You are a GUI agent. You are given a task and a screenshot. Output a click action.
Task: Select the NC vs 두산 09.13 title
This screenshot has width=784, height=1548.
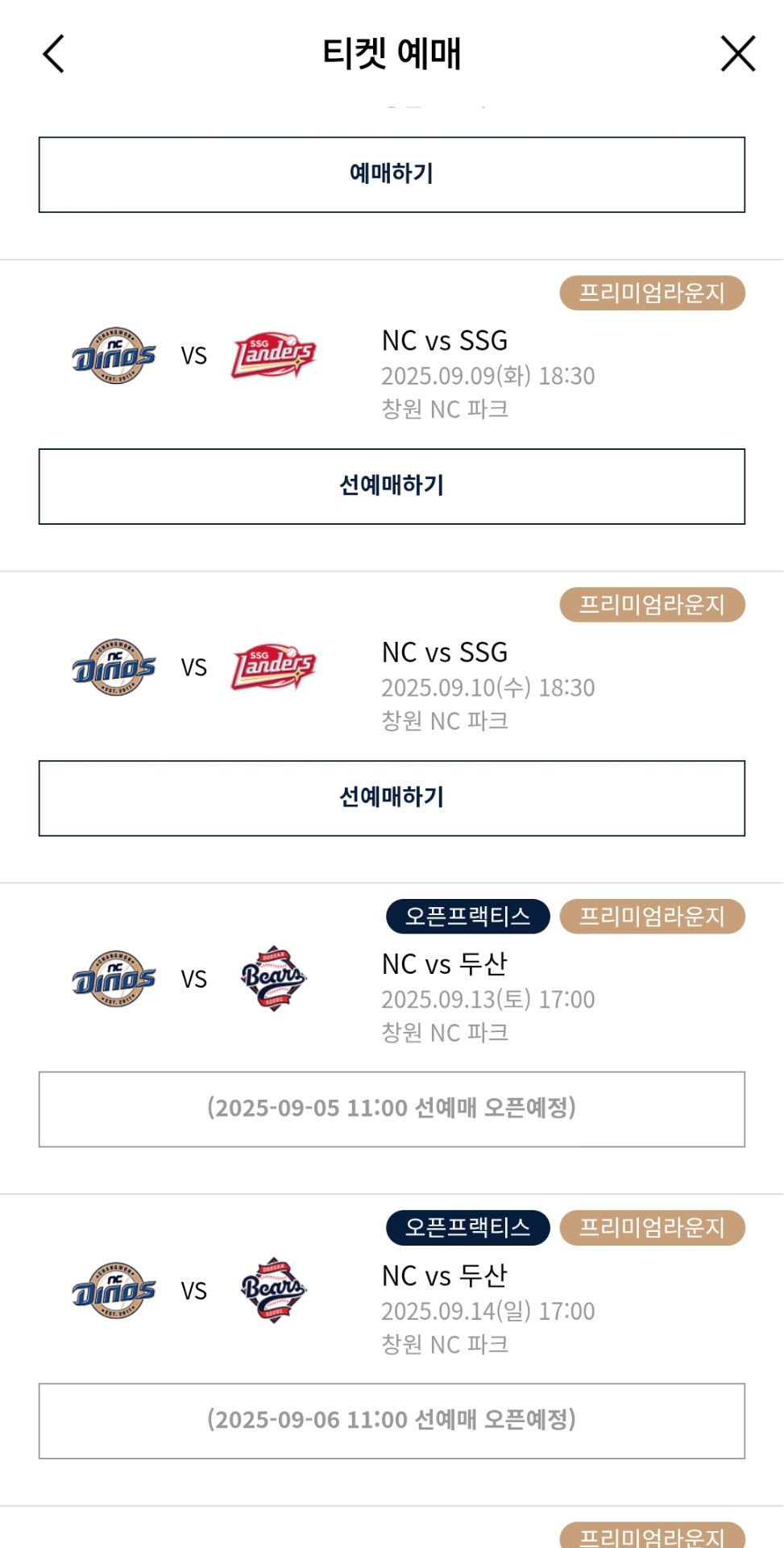[445, 963]
